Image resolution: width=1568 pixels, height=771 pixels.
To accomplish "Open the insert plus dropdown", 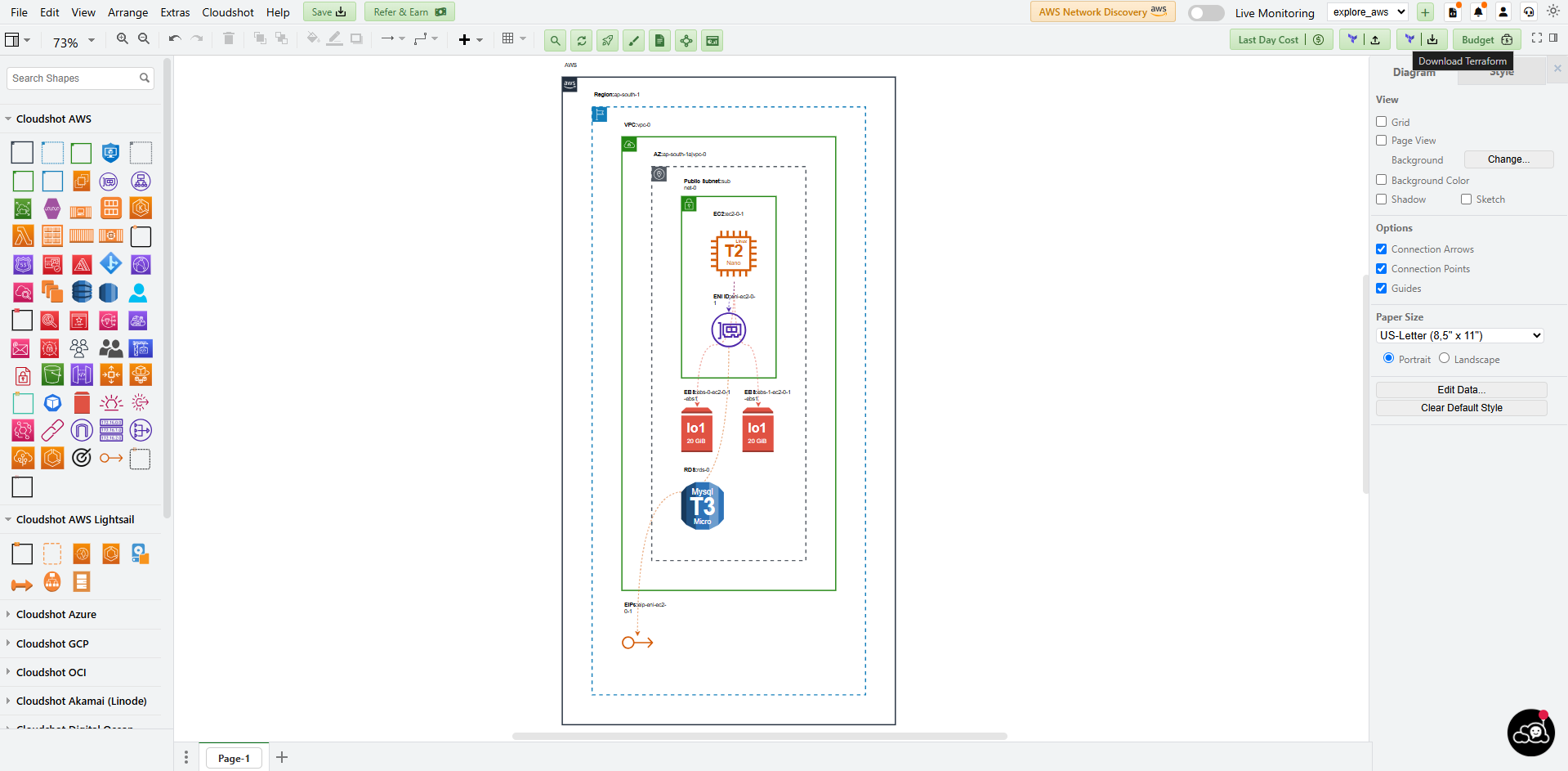I will tap(471, 39).
